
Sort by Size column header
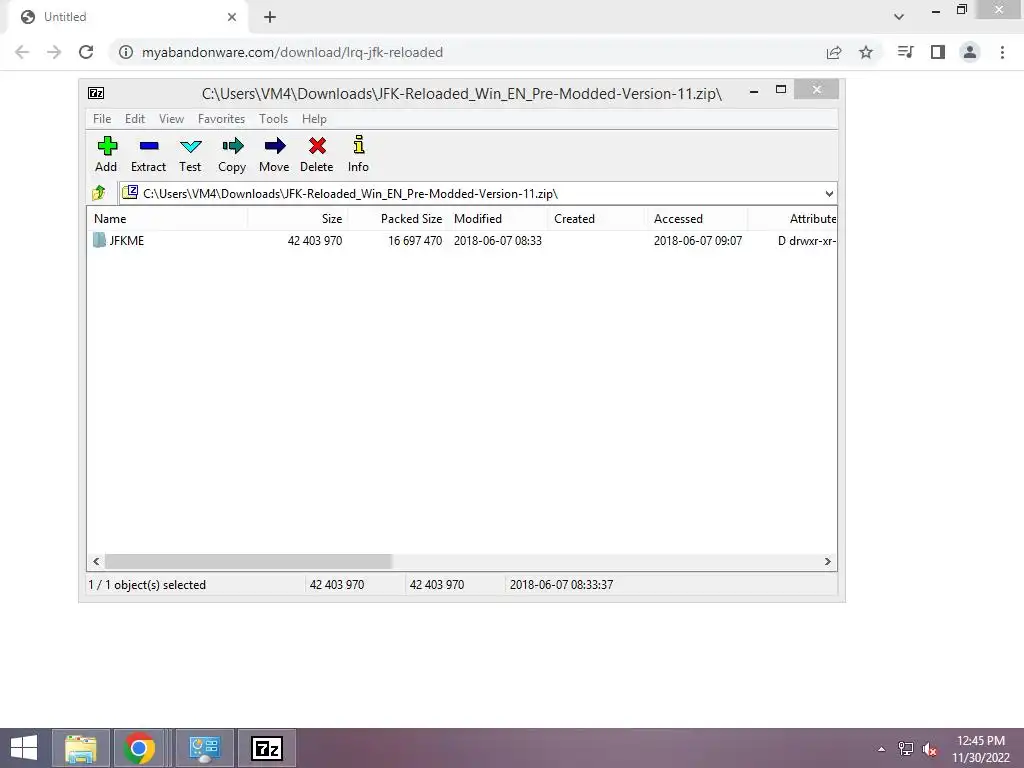pyautogui.click(x=297, y=219)
